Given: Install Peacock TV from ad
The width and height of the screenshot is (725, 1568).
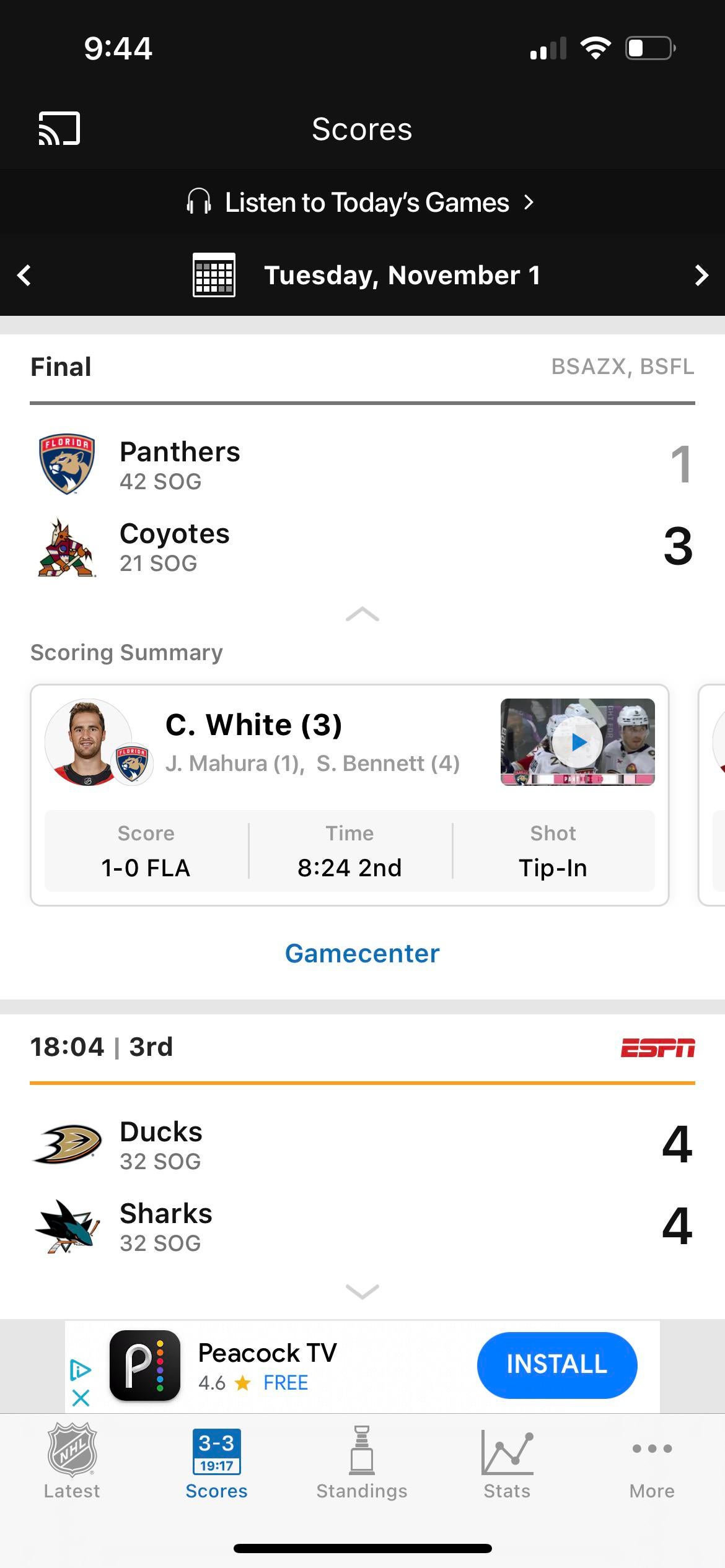Looking at the screenshot, I should click(x=557, y=1365).
